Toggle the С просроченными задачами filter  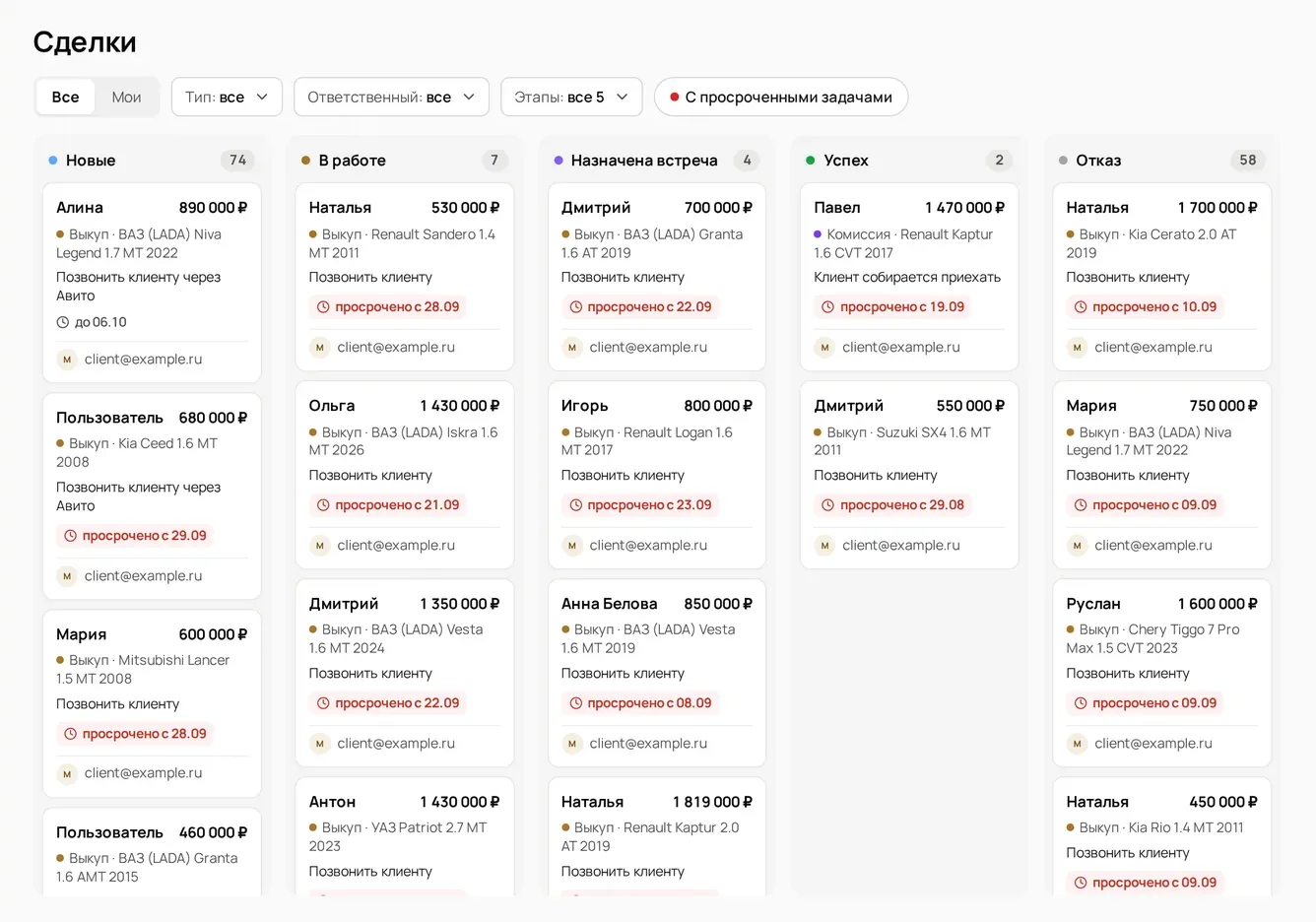(x=781, y=97)
